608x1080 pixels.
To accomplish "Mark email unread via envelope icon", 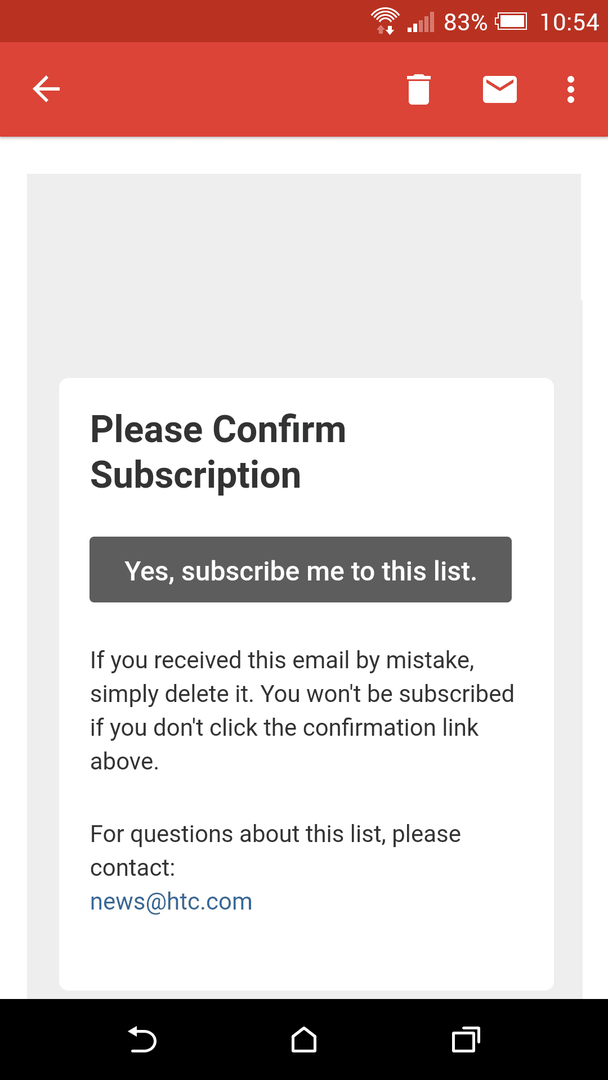I will [500, 90].
